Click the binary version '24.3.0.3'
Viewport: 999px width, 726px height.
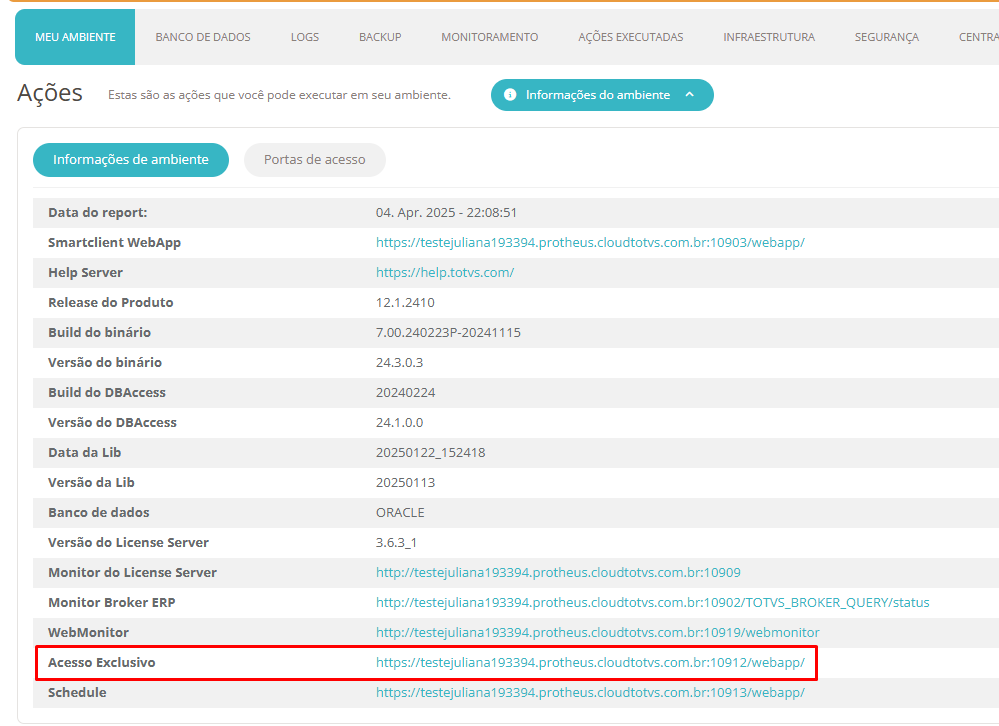click(x=399, y=362)
